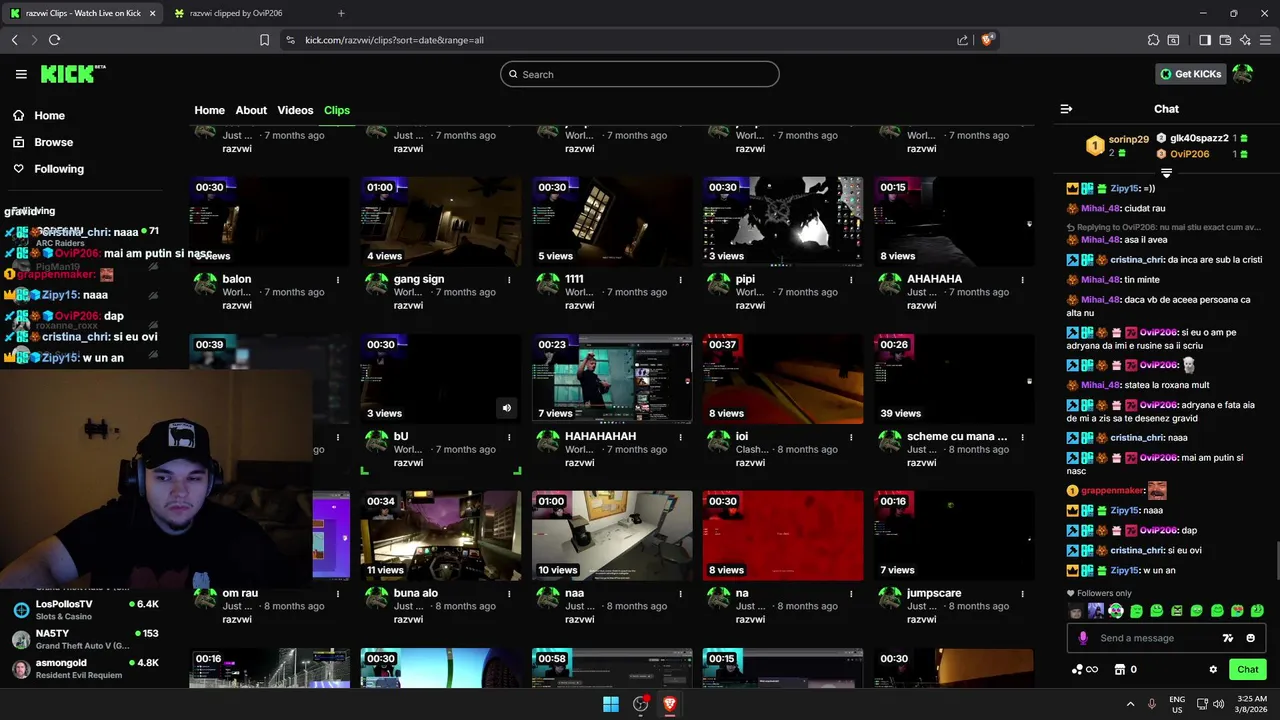This screenshot has height=720, width=1280.
Task: Go to Home in left sidebar
Action: point(40,115)
